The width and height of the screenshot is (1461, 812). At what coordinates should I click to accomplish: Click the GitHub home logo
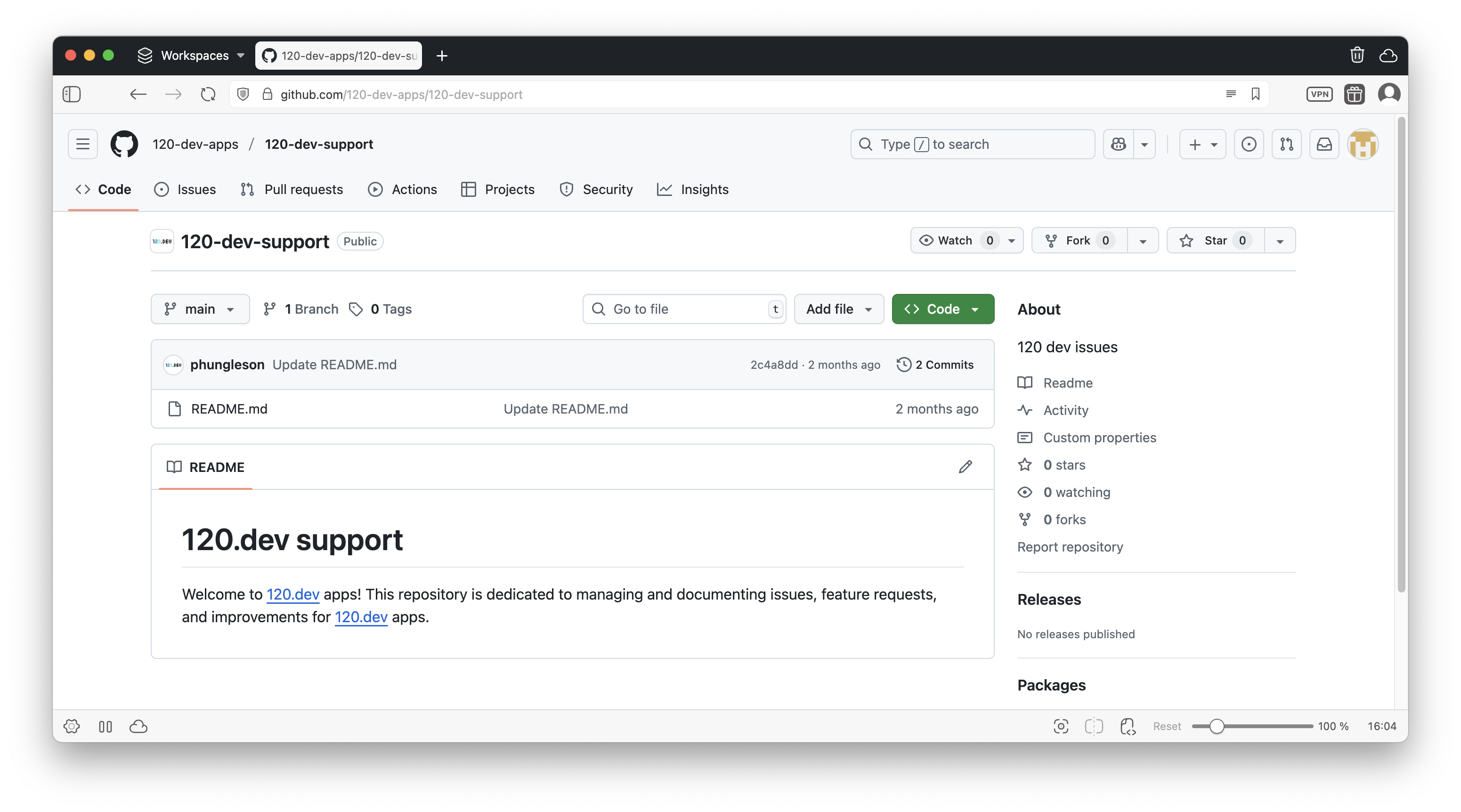(124, 144)
